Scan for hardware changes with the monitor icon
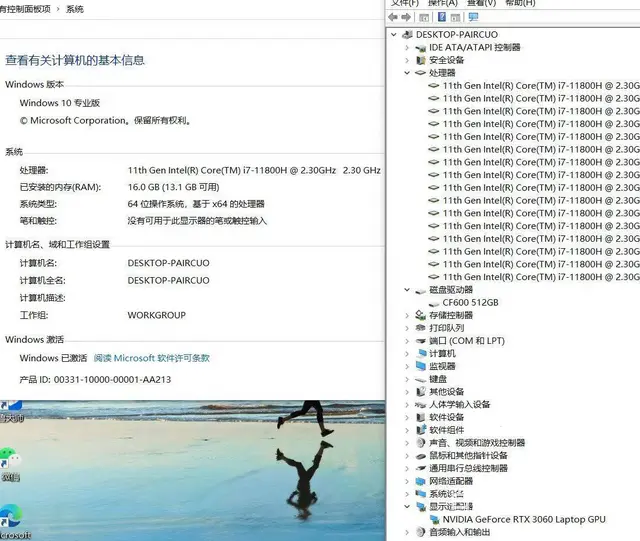The image size is (640, 541). point(473,17)
